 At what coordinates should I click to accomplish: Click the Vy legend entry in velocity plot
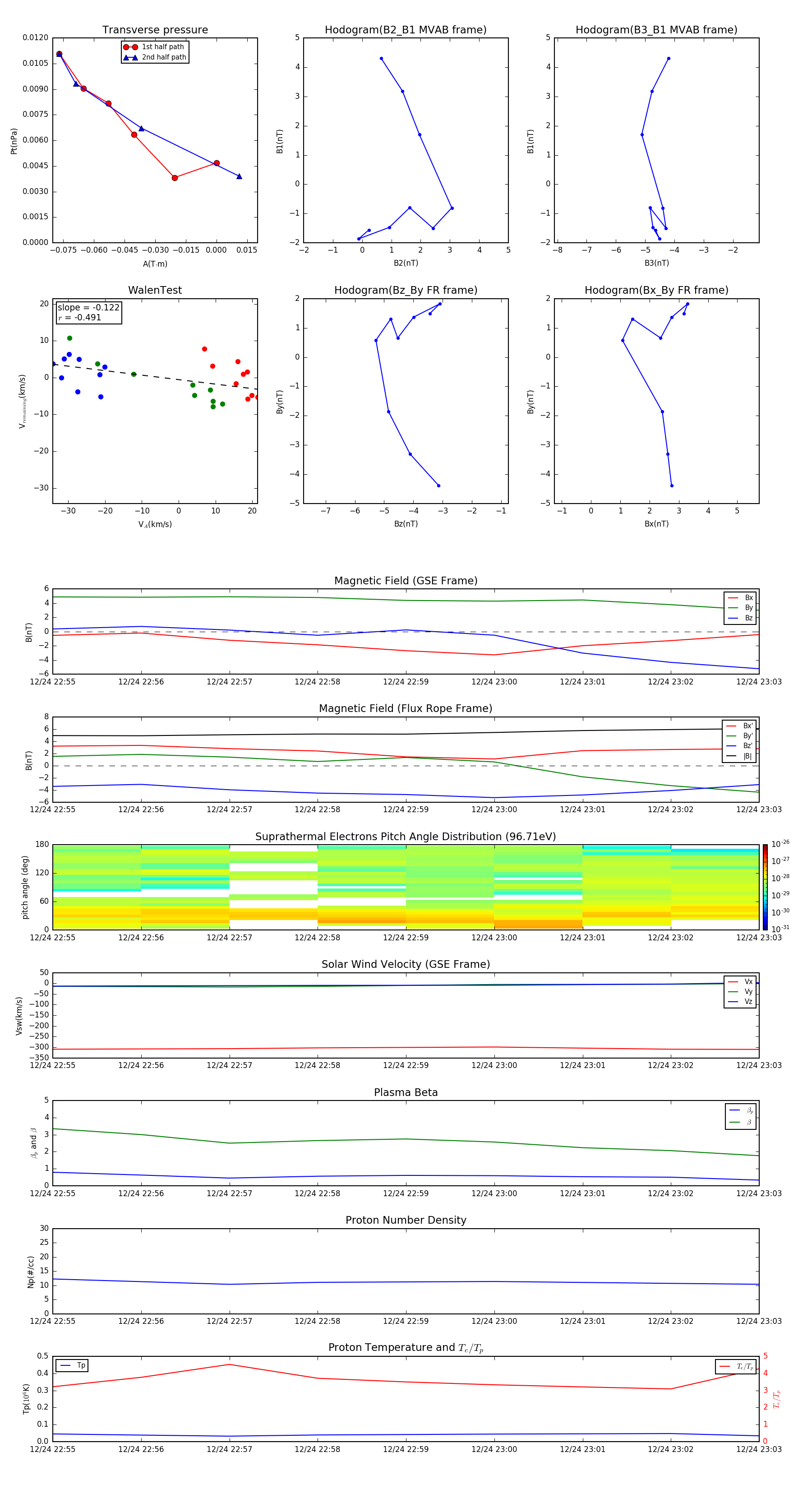point(740,991)
